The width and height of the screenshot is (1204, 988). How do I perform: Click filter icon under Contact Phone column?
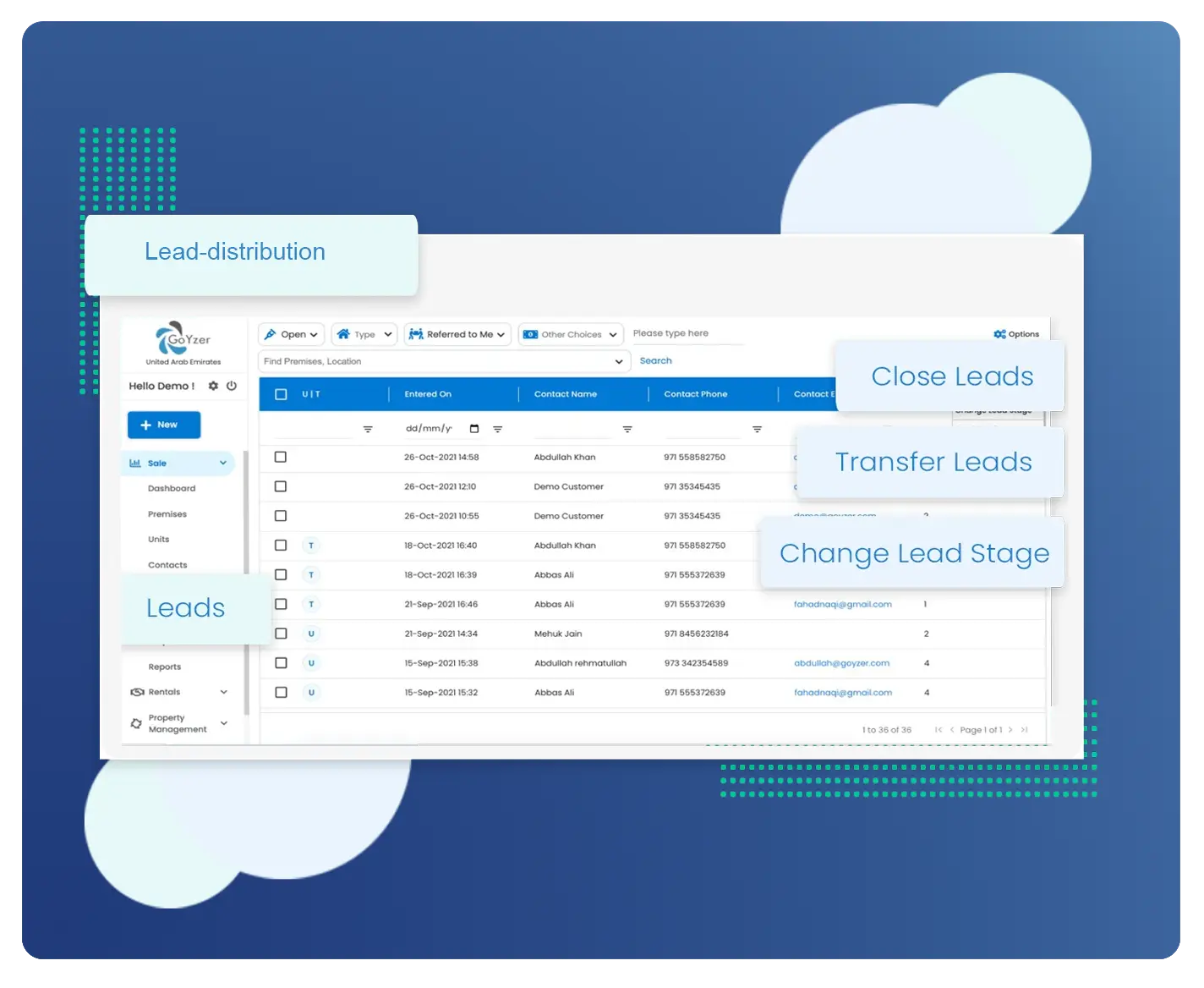click(757, 430)
